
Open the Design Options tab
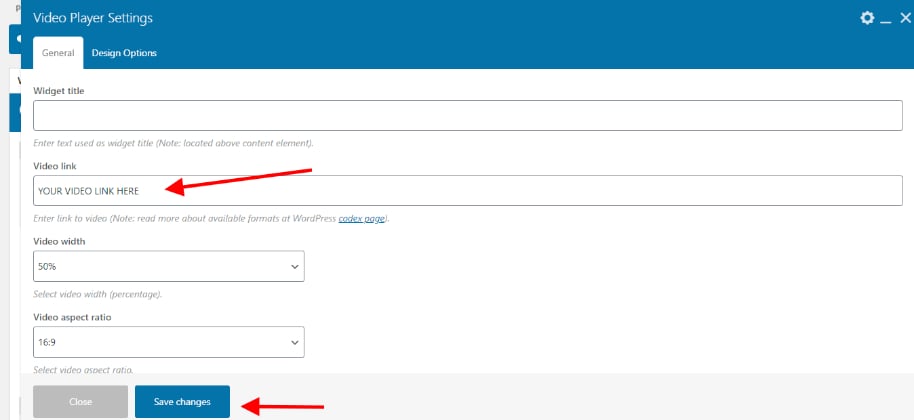124,53
